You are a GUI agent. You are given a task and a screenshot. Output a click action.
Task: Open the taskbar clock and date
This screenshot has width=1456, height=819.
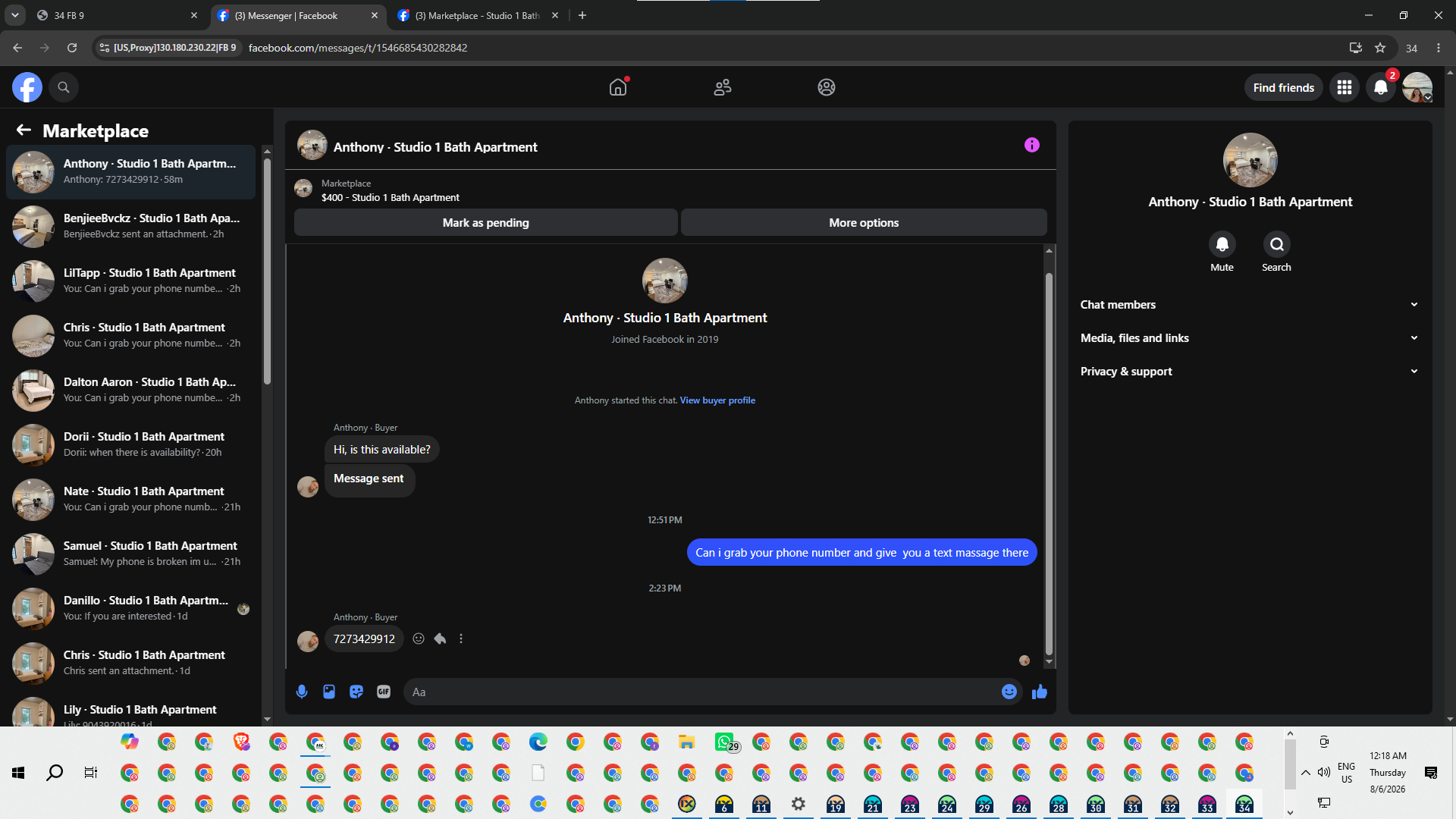pyautogui.click(x=1388, y=773)
